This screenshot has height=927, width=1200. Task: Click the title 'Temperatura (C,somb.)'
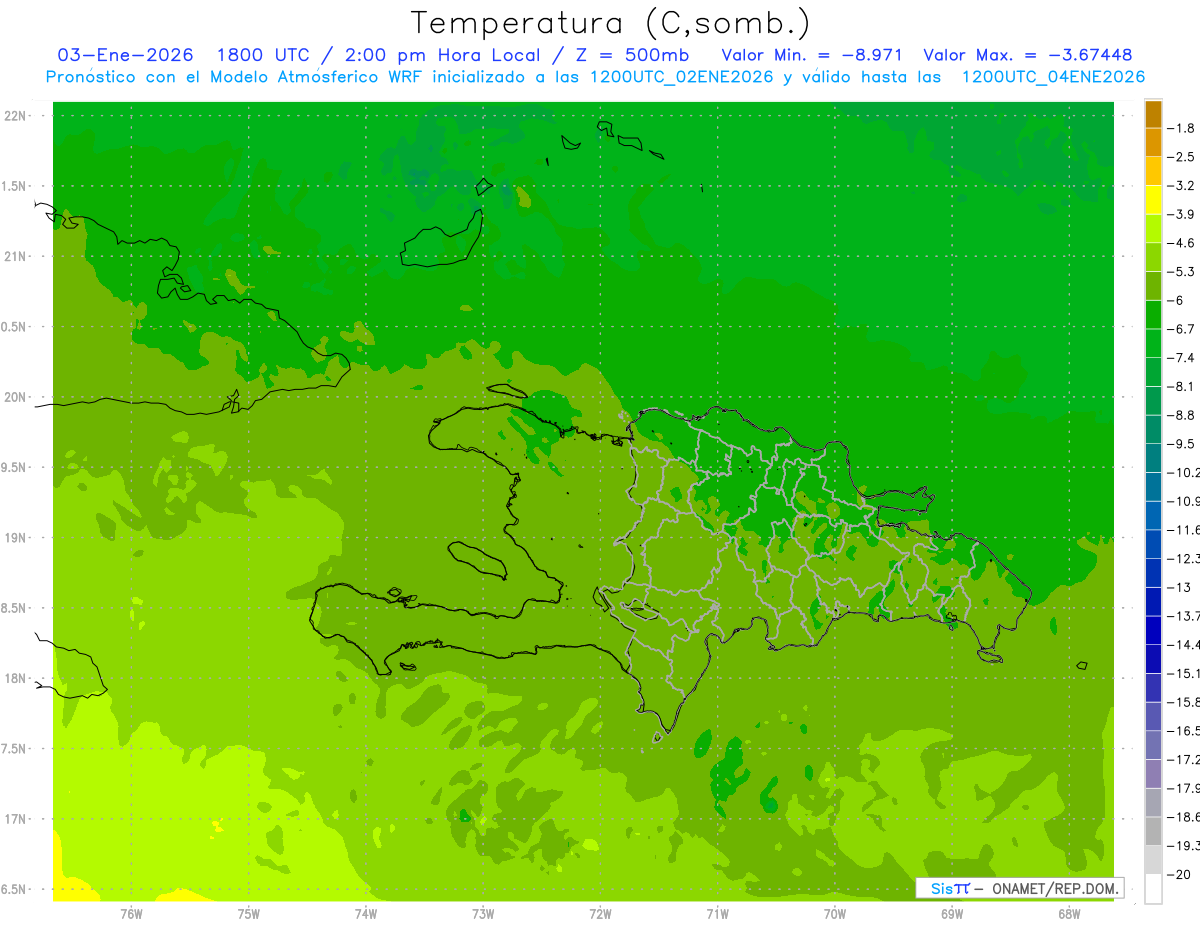(x=611, y=23)
